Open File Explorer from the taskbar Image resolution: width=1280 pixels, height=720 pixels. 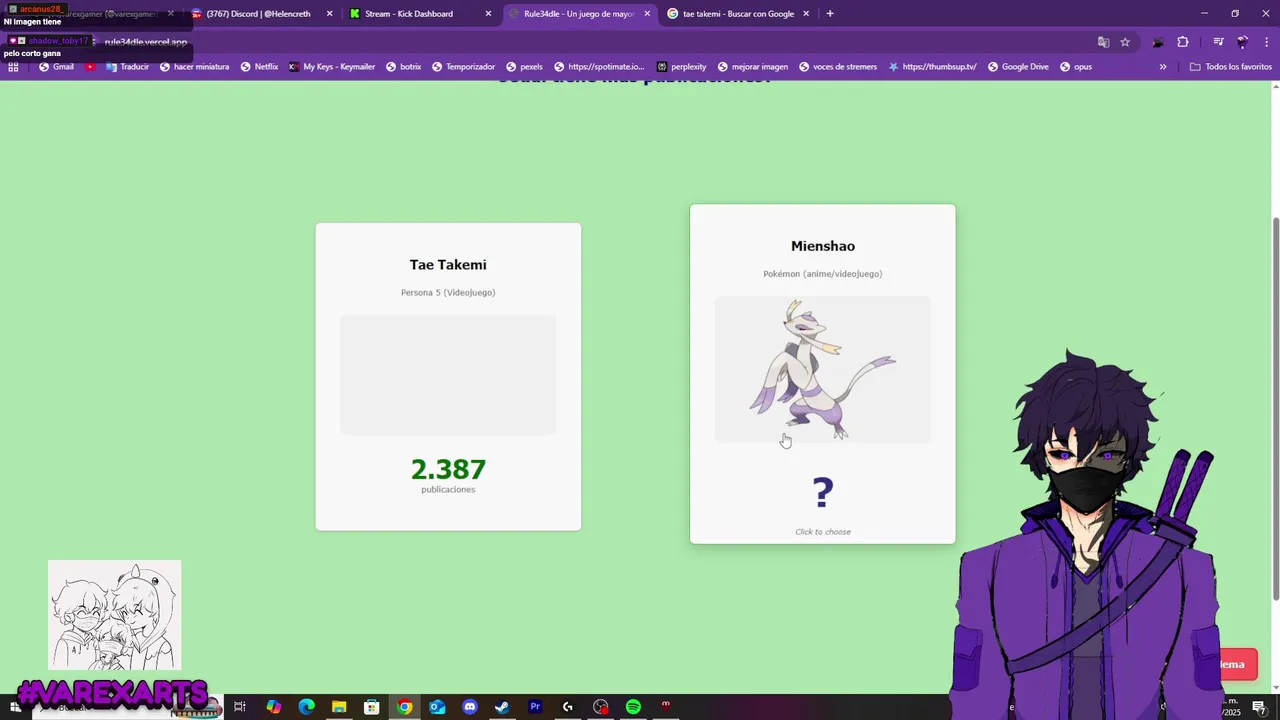click(339, 707)
